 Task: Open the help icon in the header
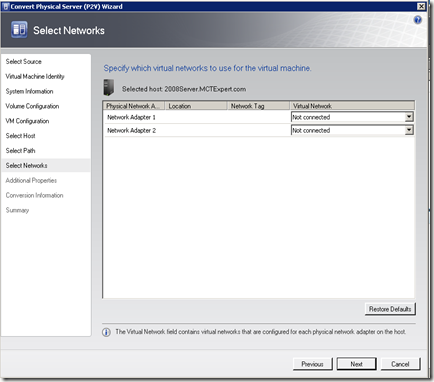pos(417,20)
